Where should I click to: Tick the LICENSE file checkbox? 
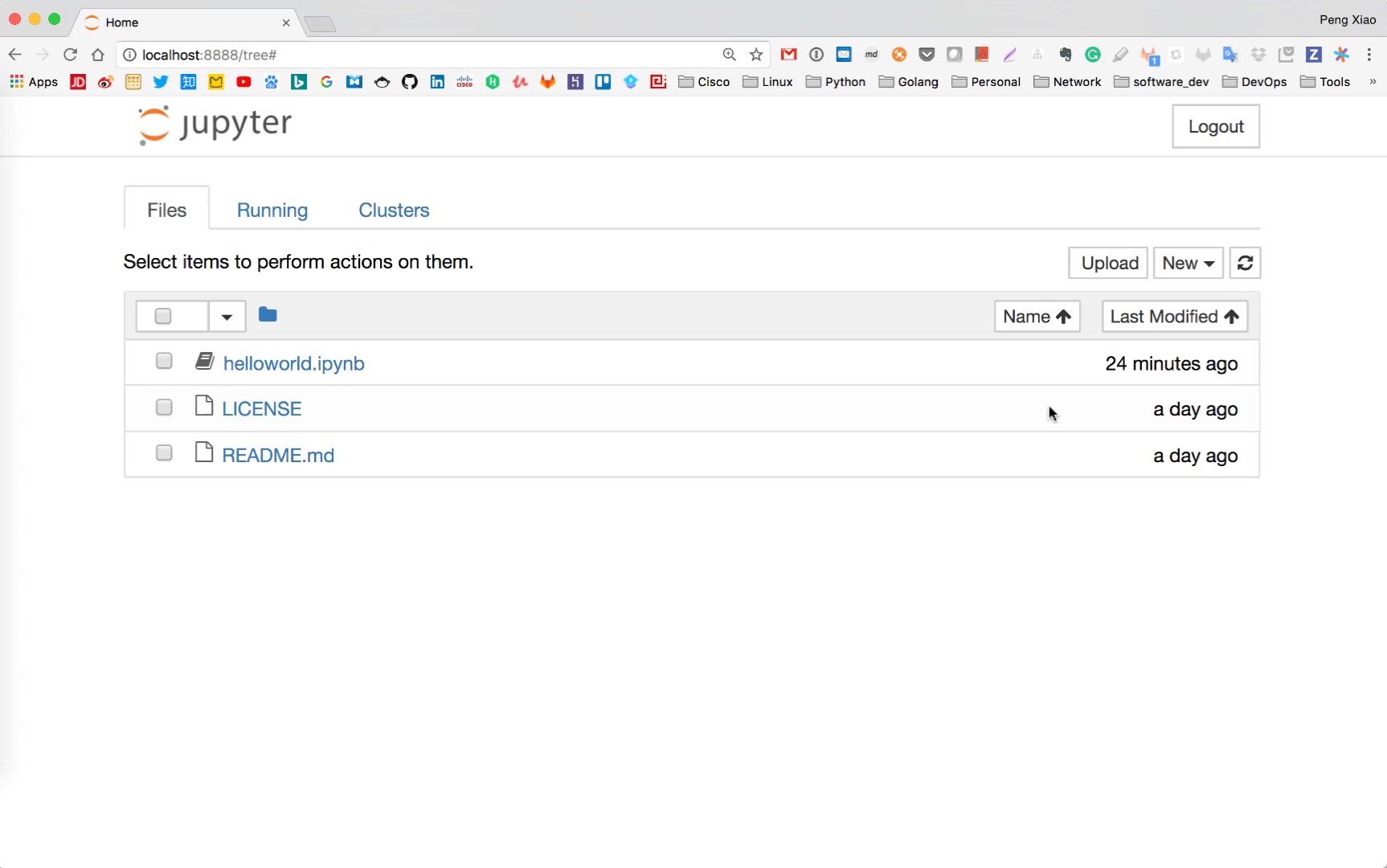tap(164, 407)
